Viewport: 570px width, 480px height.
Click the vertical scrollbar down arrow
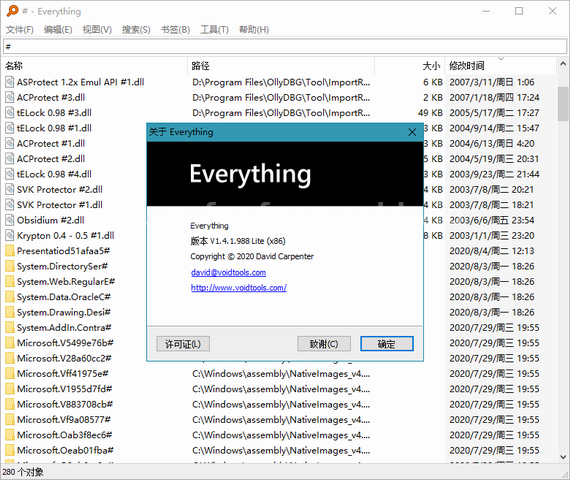pyautogui.click(x=563, y=457)
